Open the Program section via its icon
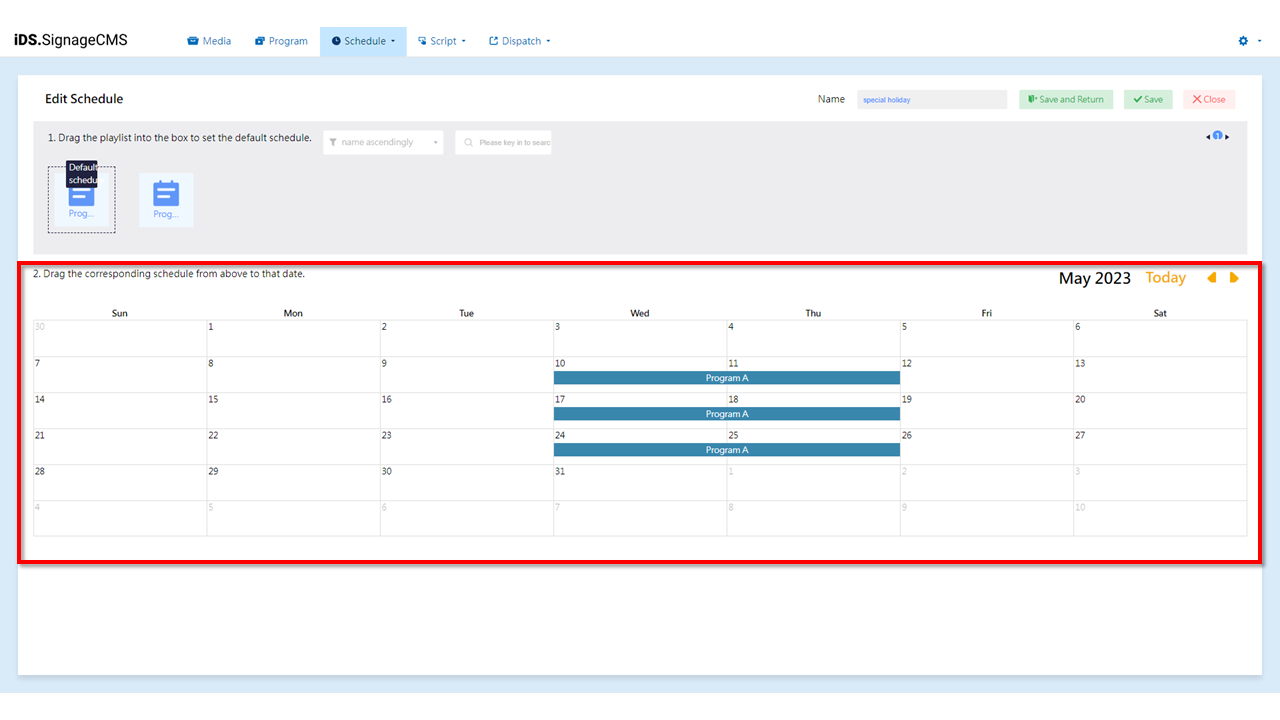Image resolution: width=1280 pixels, height=720 pixels. click(x=261, y=40)
